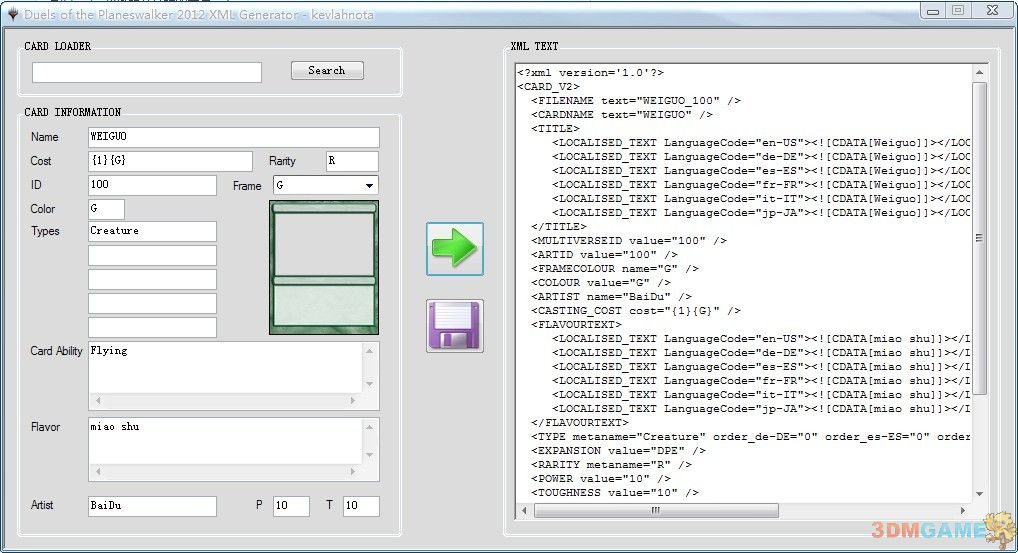Click the Rarity field showing R
This screenshot has height=553, width=1018.
pos(352,161)
